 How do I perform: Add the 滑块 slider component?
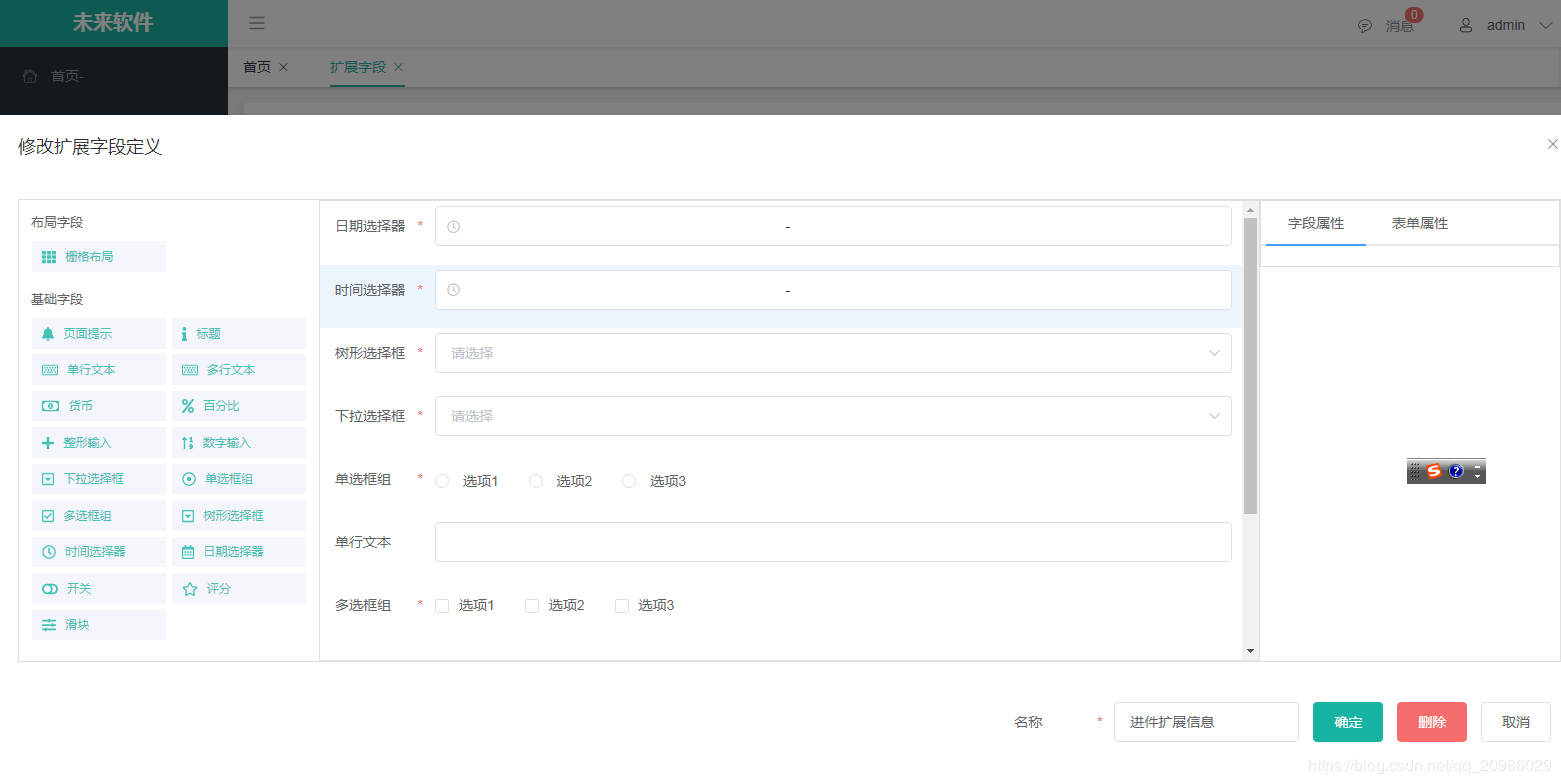[x=99, y=625]
